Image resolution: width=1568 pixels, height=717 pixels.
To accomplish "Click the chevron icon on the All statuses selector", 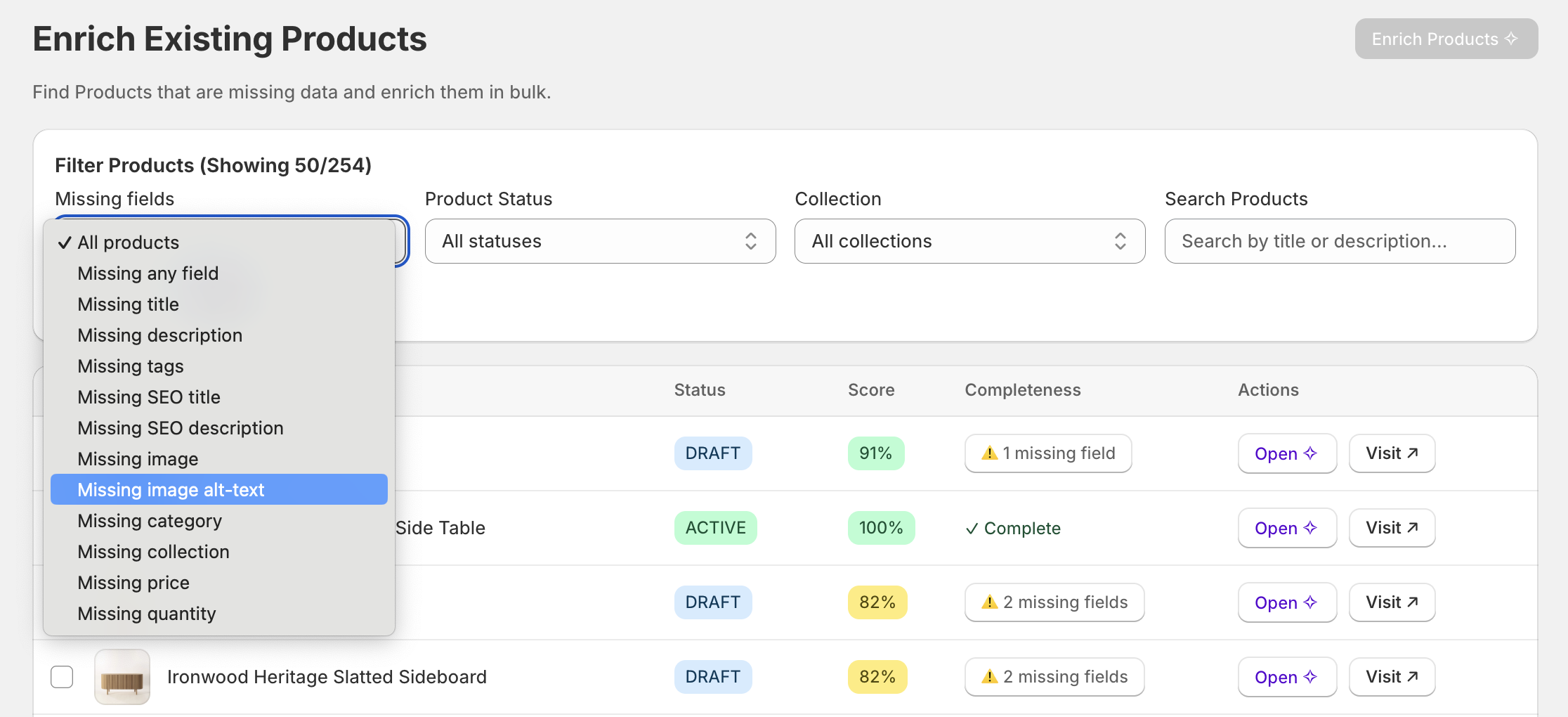I will pos(751,241).
